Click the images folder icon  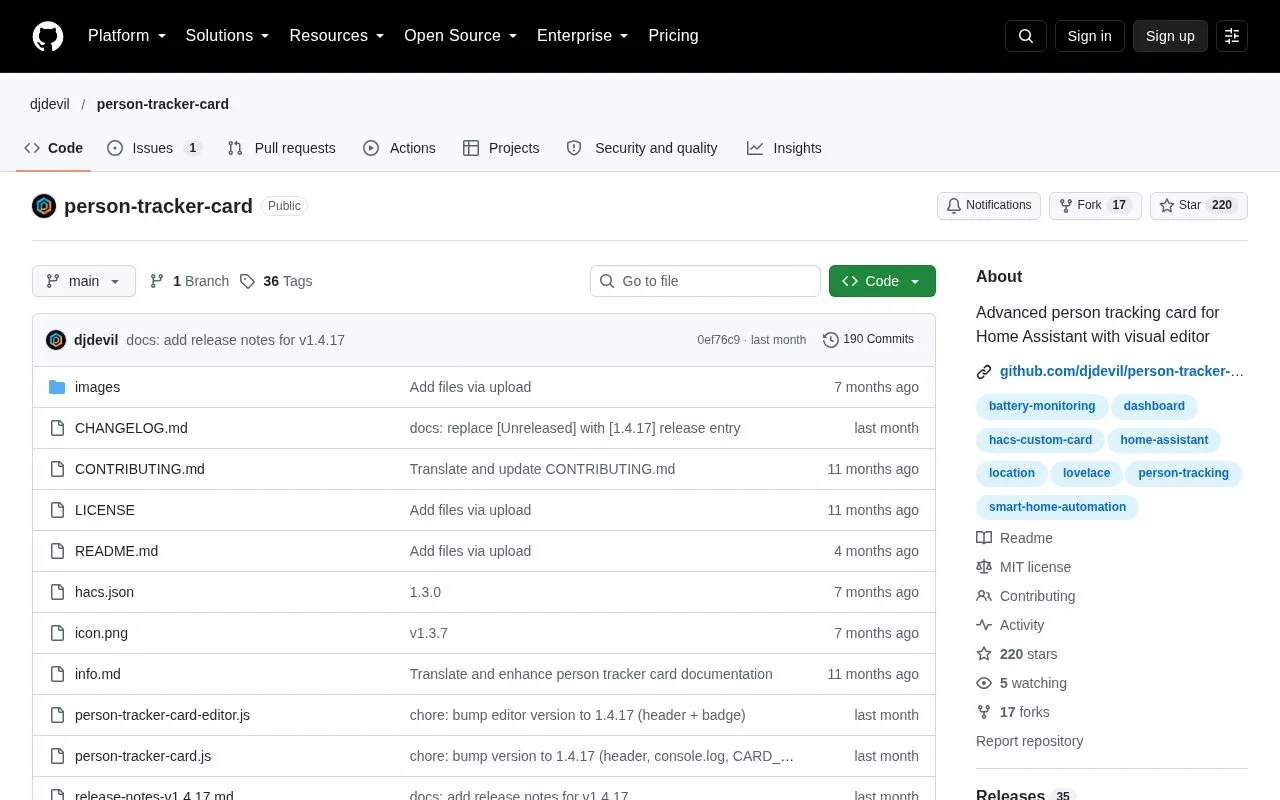[57, 387]
